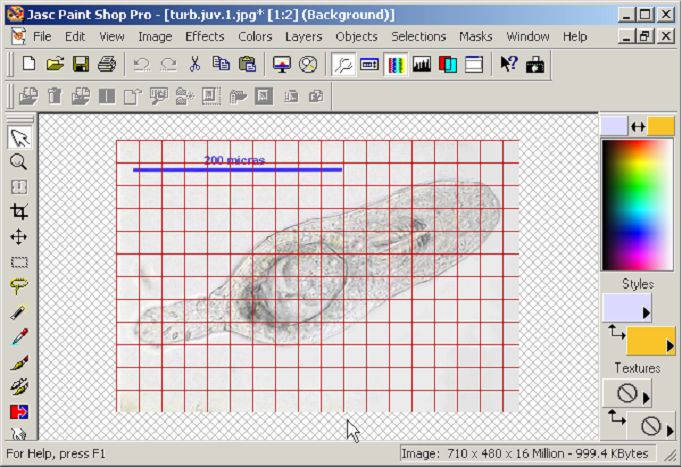Open the Layers menu
This screenshot has height=467, width=681.
click(x=304, y=36)
